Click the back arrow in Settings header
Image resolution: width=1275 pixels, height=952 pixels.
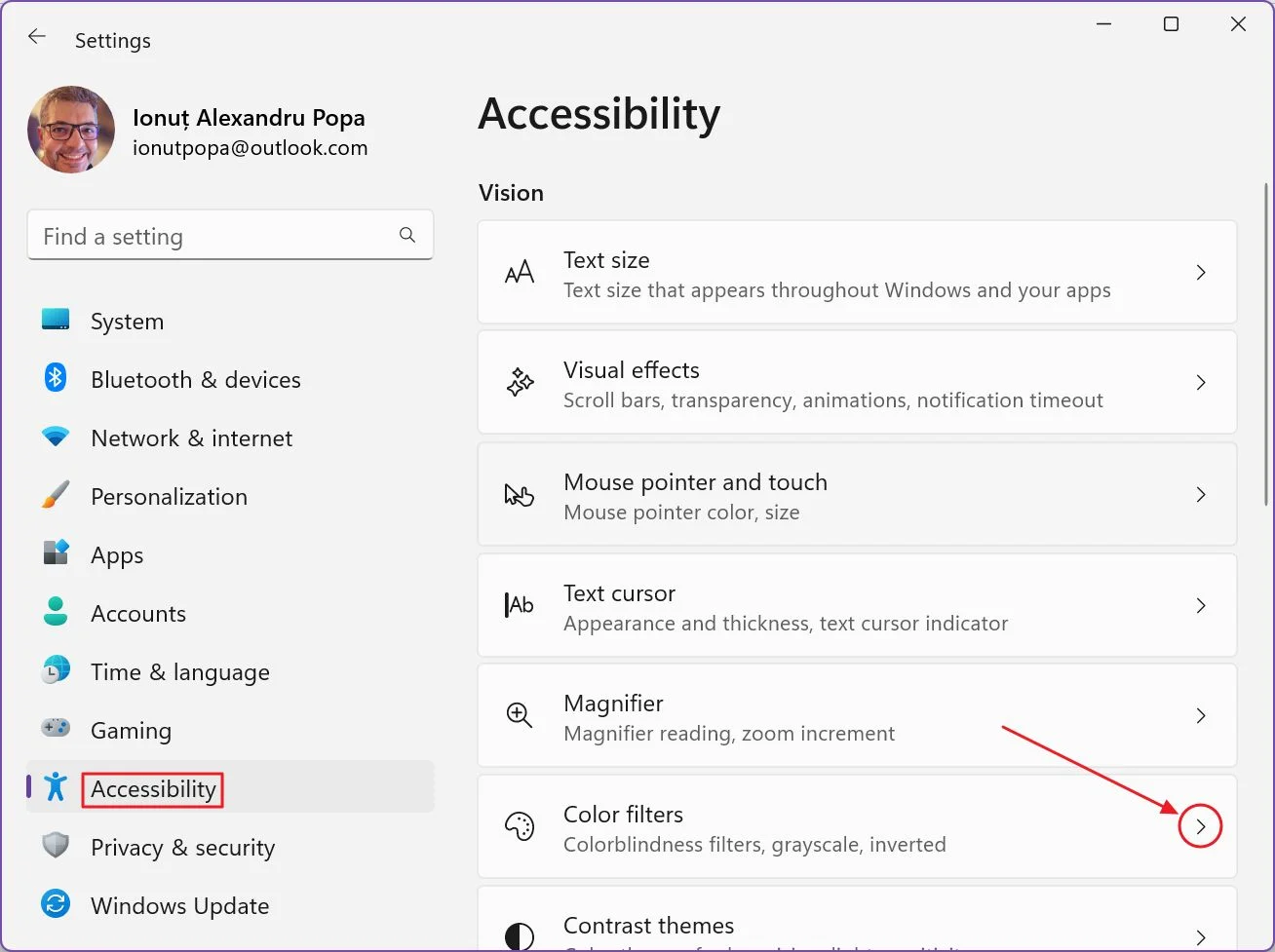(x=37, y=37)
